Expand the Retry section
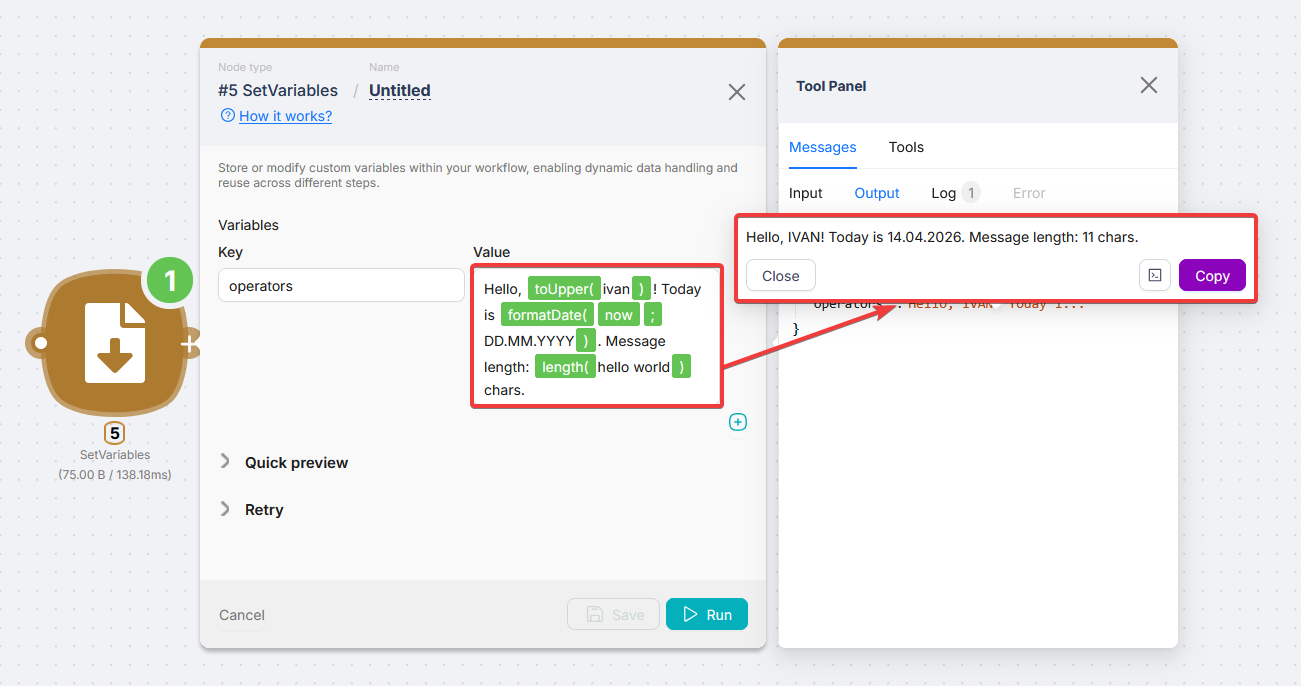This screenshot has width=1301, height=686. tap(263, 509)
